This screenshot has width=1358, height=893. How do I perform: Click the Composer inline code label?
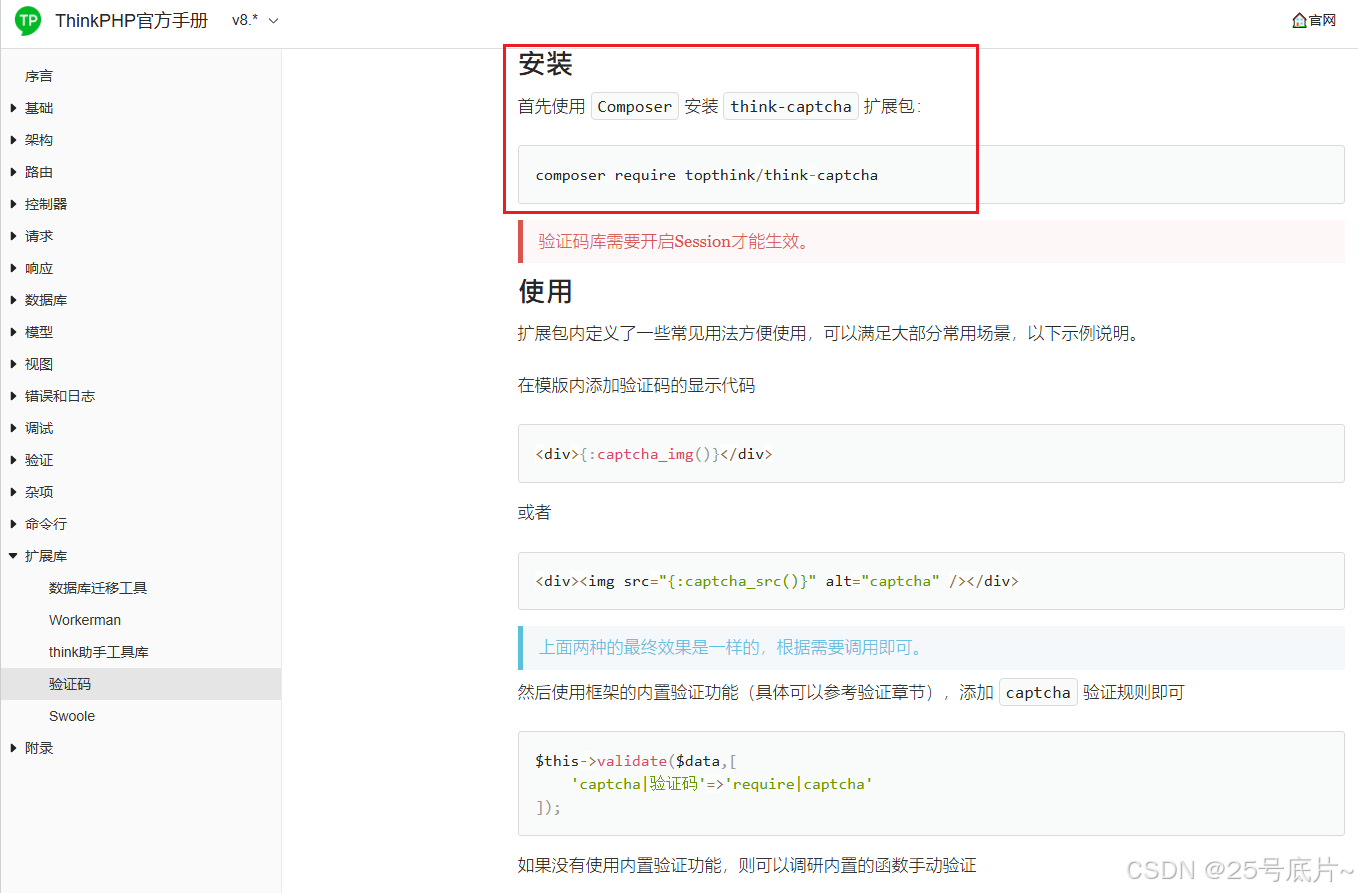coord(635,106)
